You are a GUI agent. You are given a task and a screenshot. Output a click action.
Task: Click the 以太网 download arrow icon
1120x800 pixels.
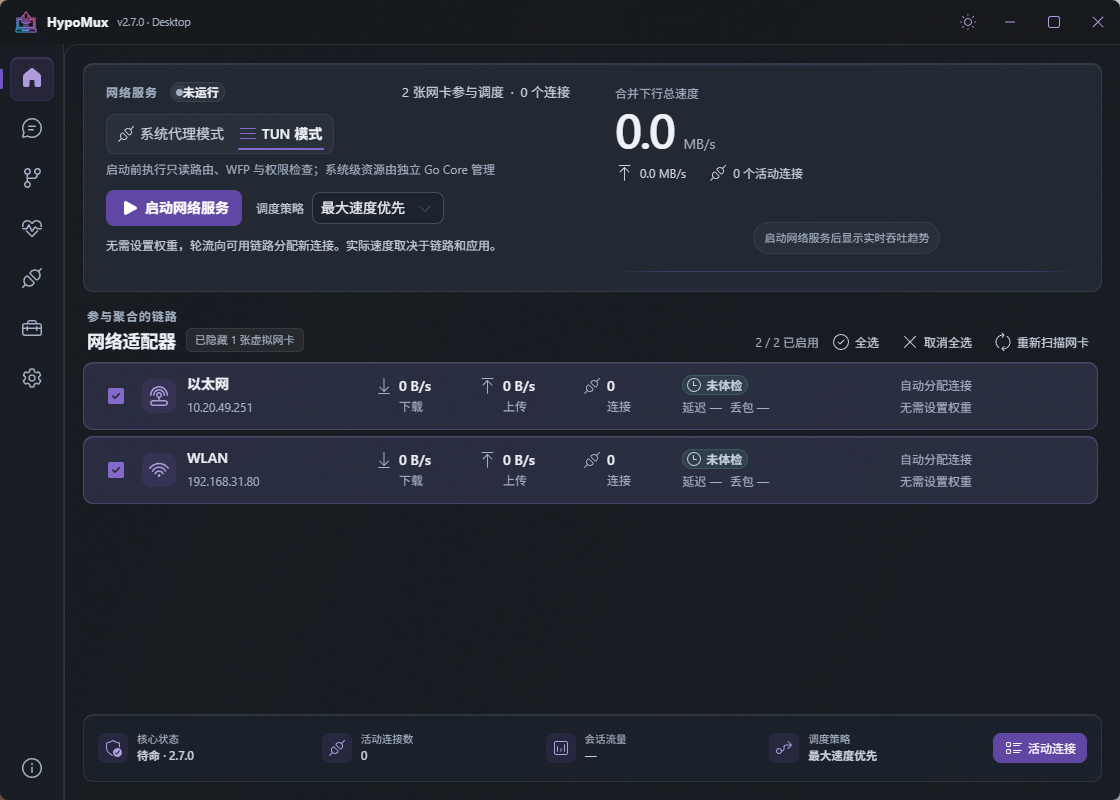384,386
